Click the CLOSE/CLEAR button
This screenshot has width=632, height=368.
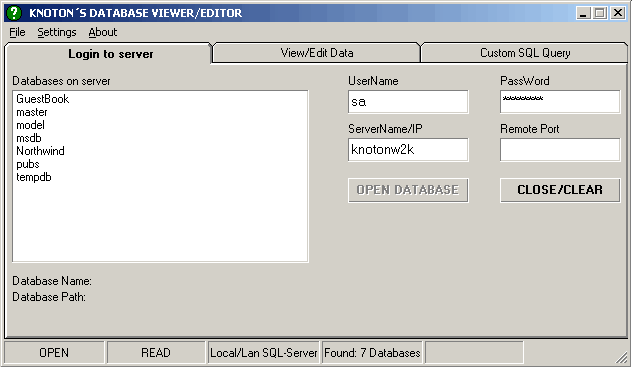560,190
